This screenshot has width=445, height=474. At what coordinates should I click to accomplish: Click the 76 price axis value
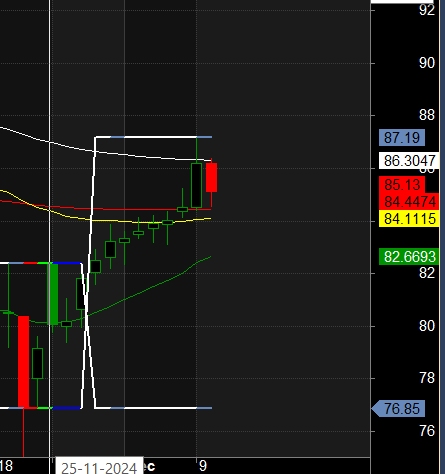(x=427, y=431)
